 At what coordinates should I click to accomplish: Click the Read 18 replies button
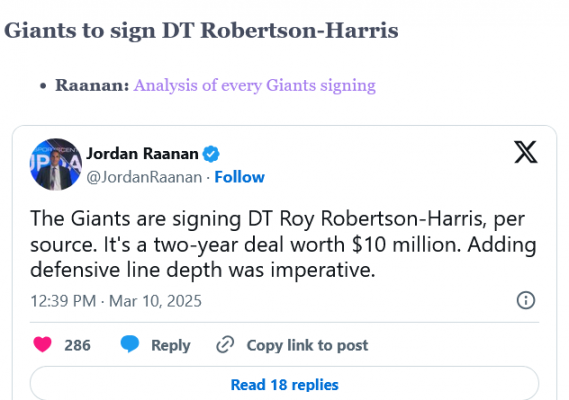coord(284,384)
